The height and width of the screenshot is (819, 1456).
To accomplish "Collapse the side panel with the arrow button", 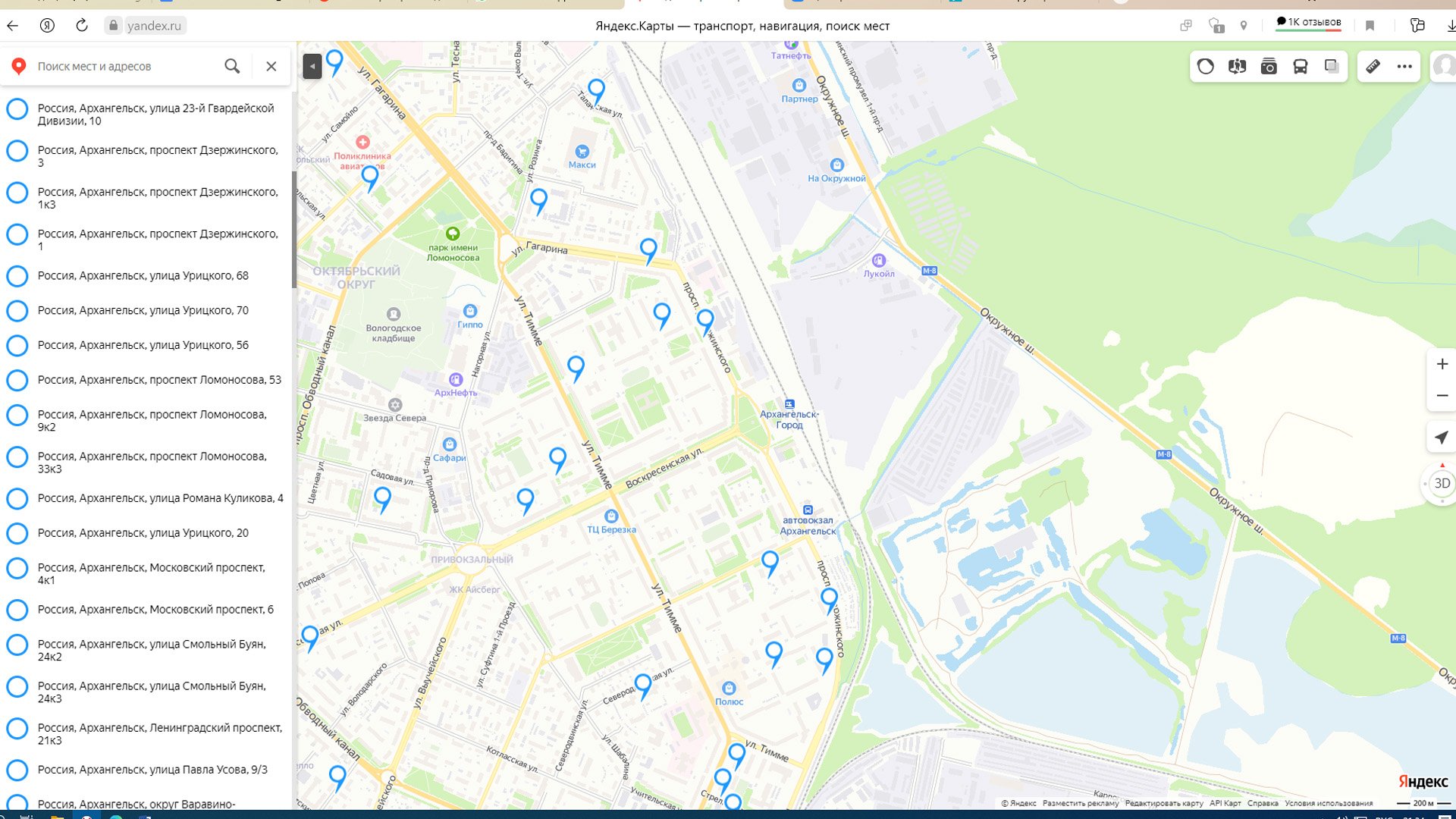I will tap(312, 67).
